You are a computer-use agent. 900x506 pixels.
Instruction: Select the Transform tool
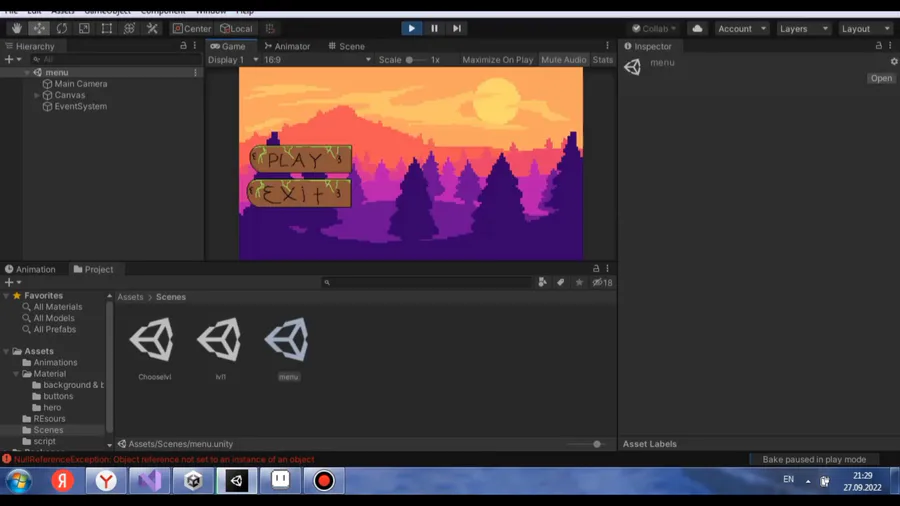(129, 28)
